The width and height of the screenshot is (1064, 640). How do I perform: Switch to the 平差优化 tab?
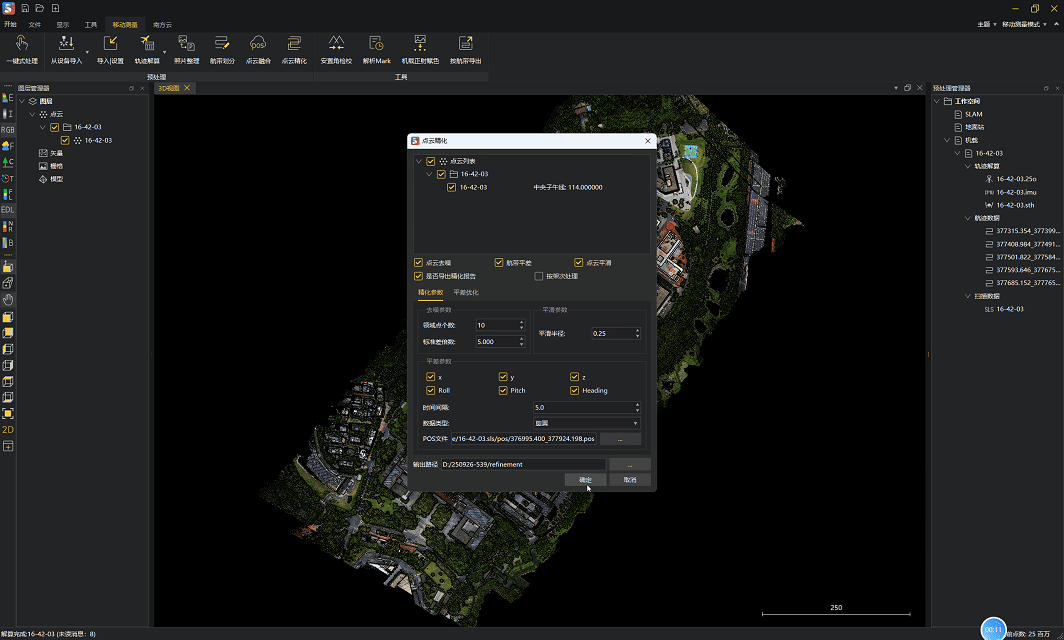click(465, 293)
